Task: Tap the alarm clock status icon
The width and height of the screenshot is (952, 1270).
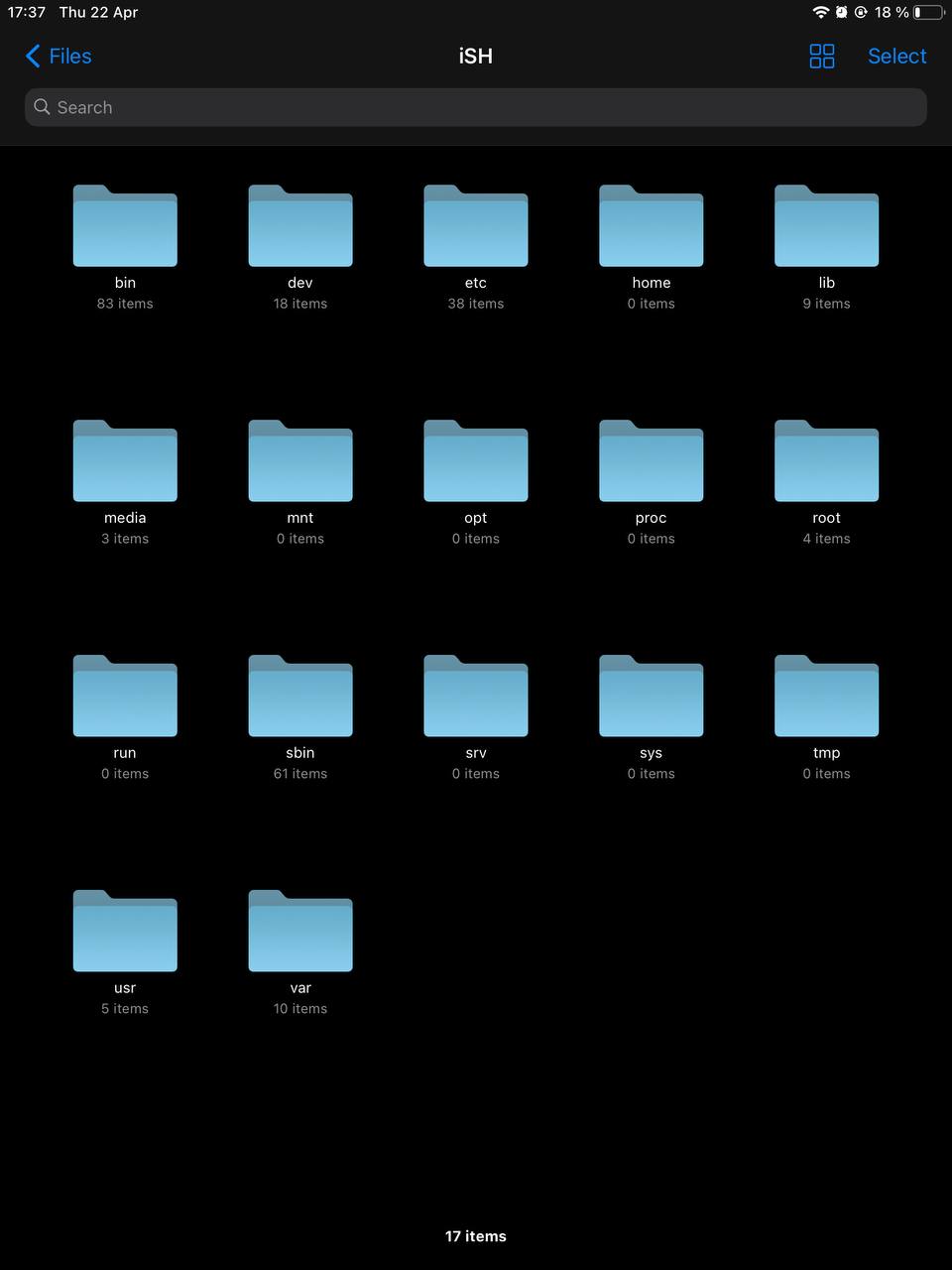Action: tap(841, 12)
